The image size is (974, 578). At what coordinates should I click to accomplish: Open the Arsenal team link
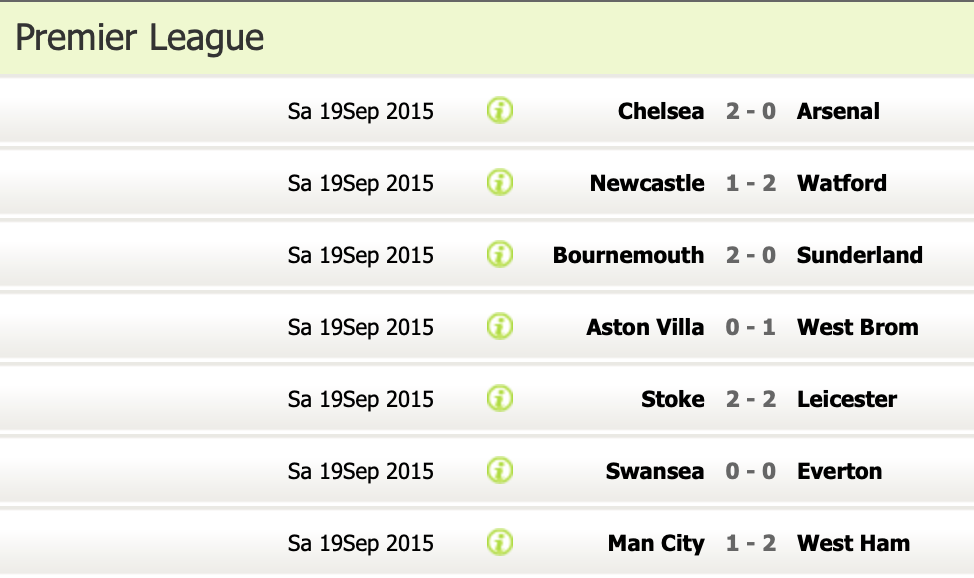tap(838, 111)
